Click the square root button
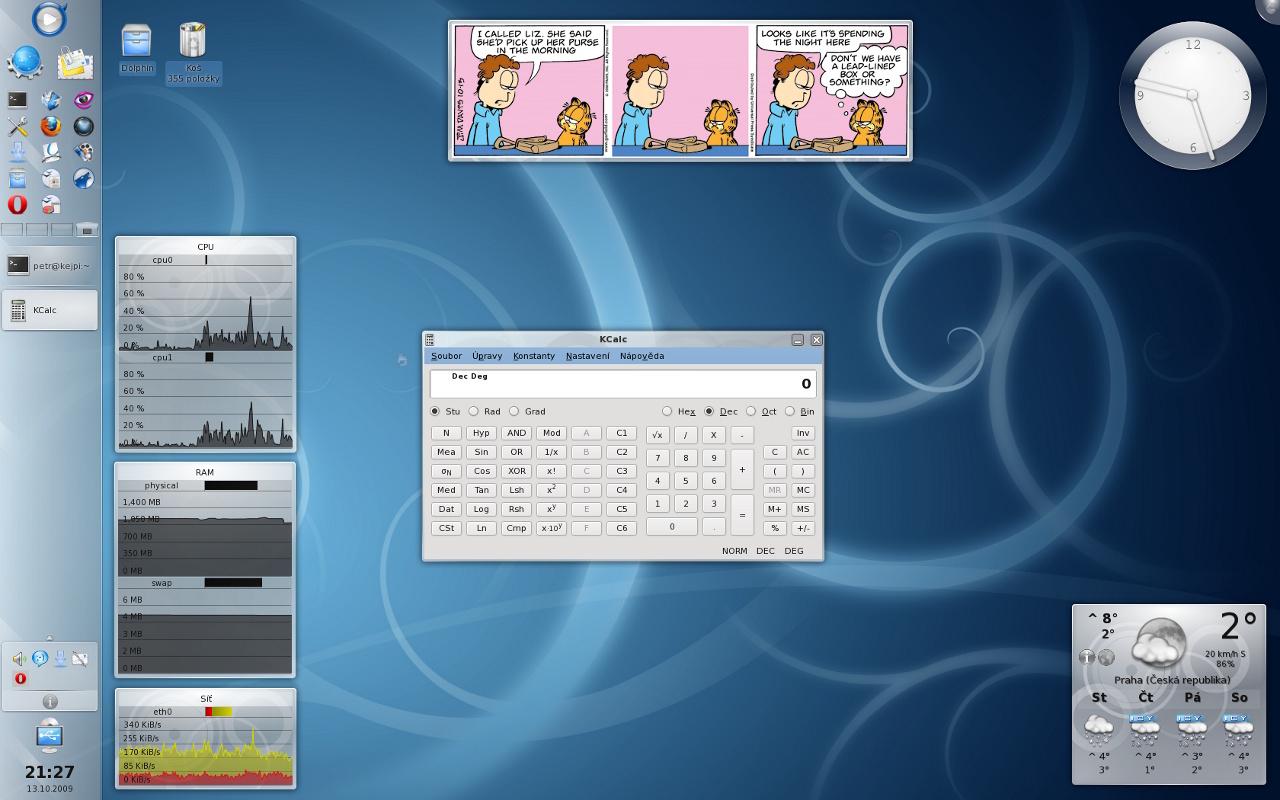 pos(657,434)
